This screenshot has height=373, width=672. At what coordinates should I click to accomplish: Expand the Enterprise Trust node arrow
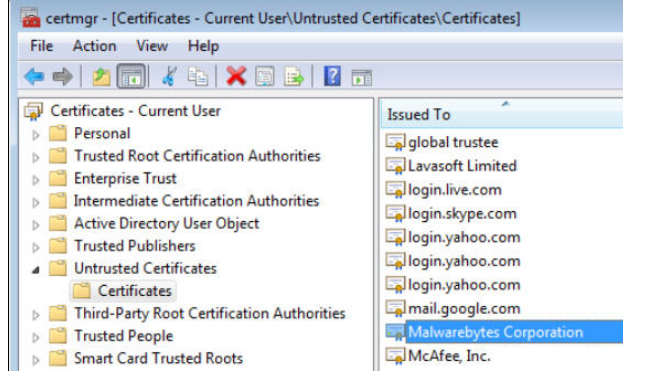pyautogui.click(x=36, y=180)
